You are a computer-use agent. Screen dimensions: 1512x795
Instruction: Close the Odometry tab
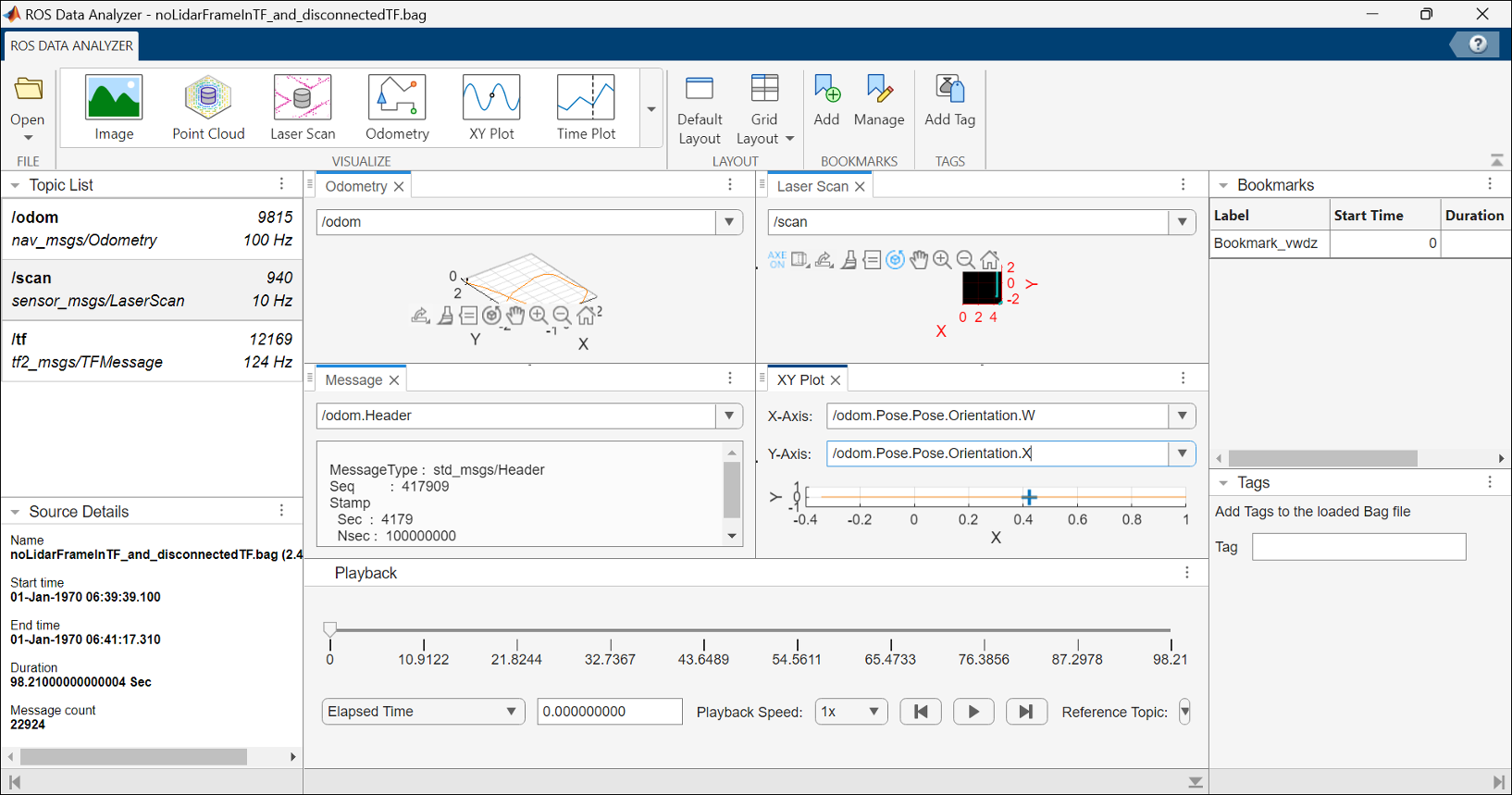pyautogui.click(x=399, y=186)
